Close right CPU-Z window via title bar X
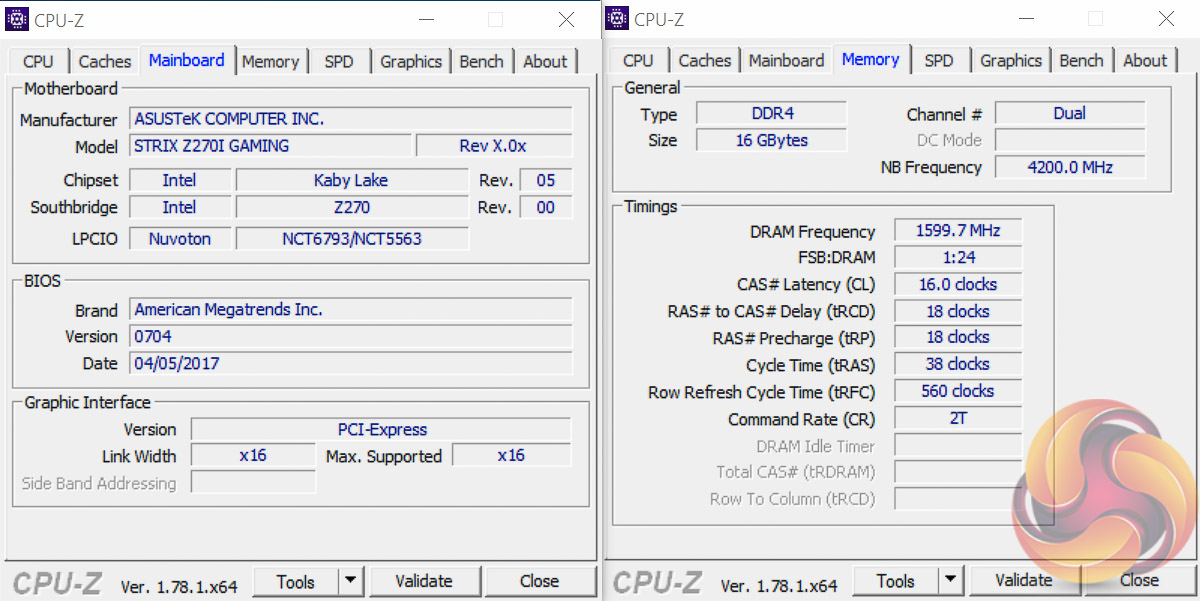The width and height of the screenshot is (1200, 601). (1167, 19)
